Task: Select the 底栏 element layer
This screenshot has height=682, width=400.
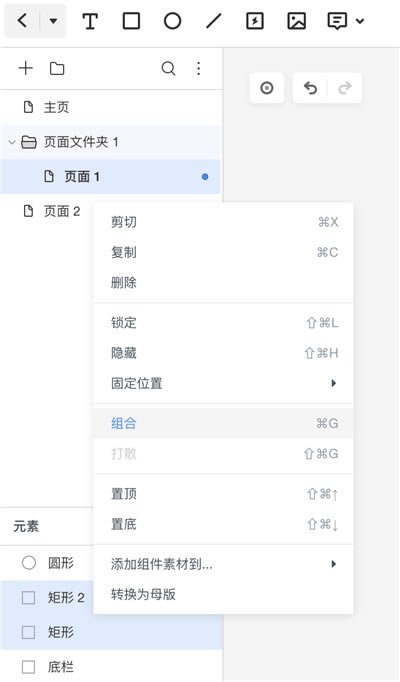Action: click(x=111, y=667)
